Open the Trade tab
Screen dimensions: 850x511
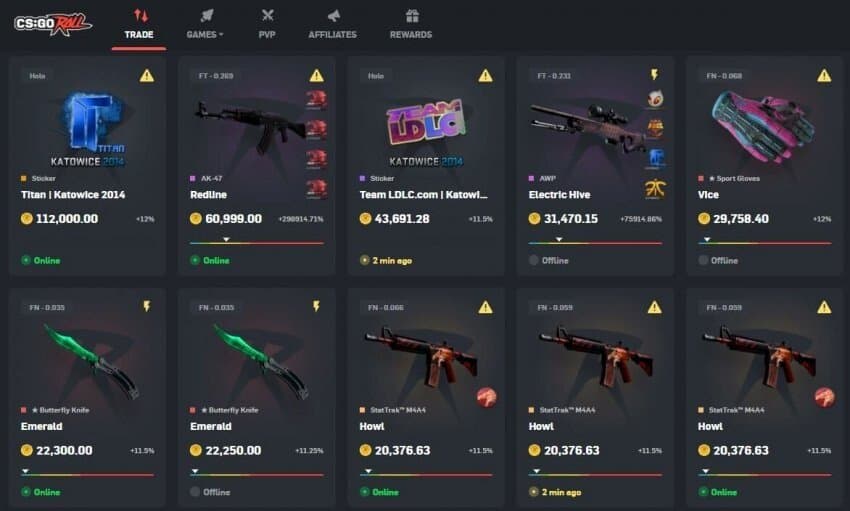[139, 25]
